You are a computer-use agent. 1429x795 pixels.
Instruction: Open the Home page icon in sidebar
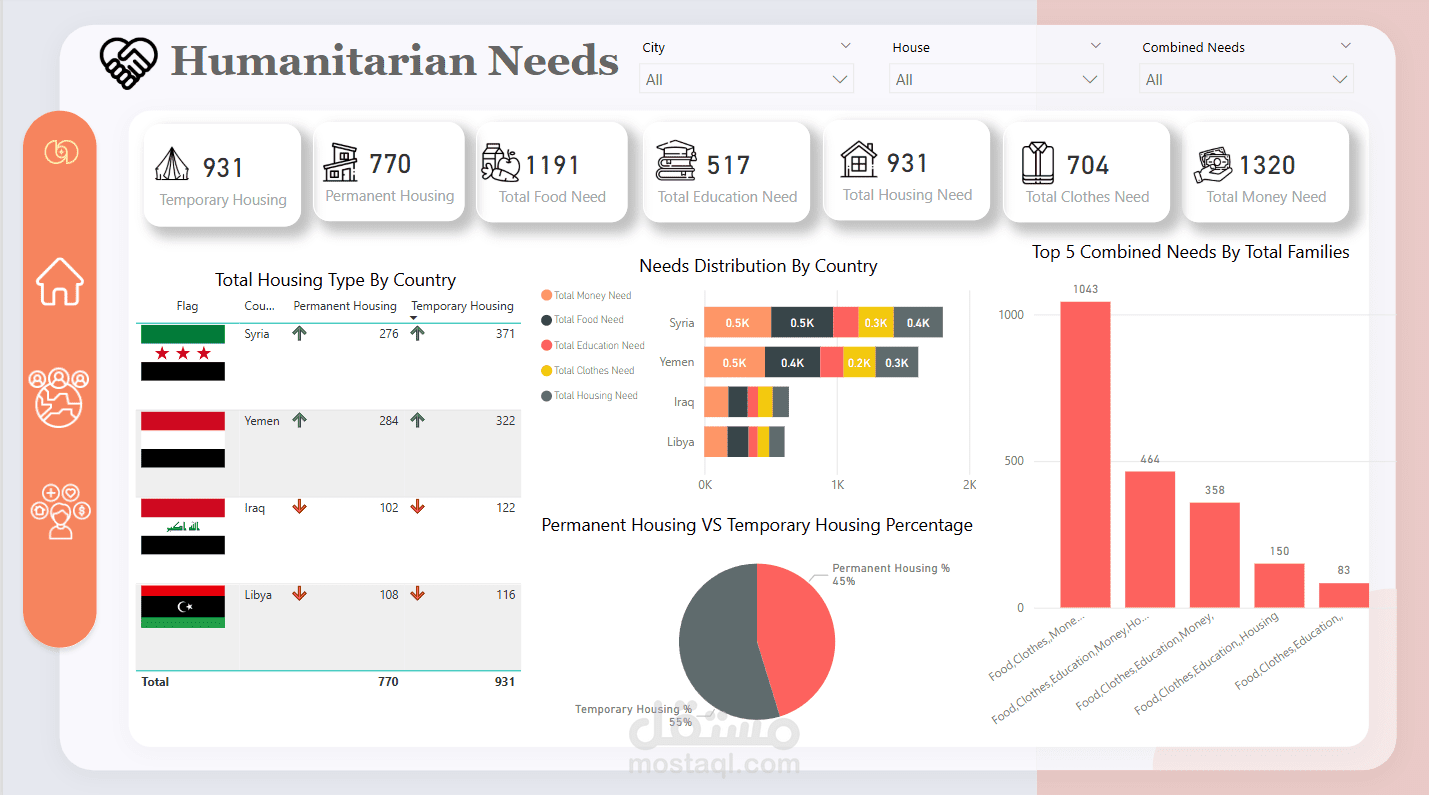(x=60, y=281)
